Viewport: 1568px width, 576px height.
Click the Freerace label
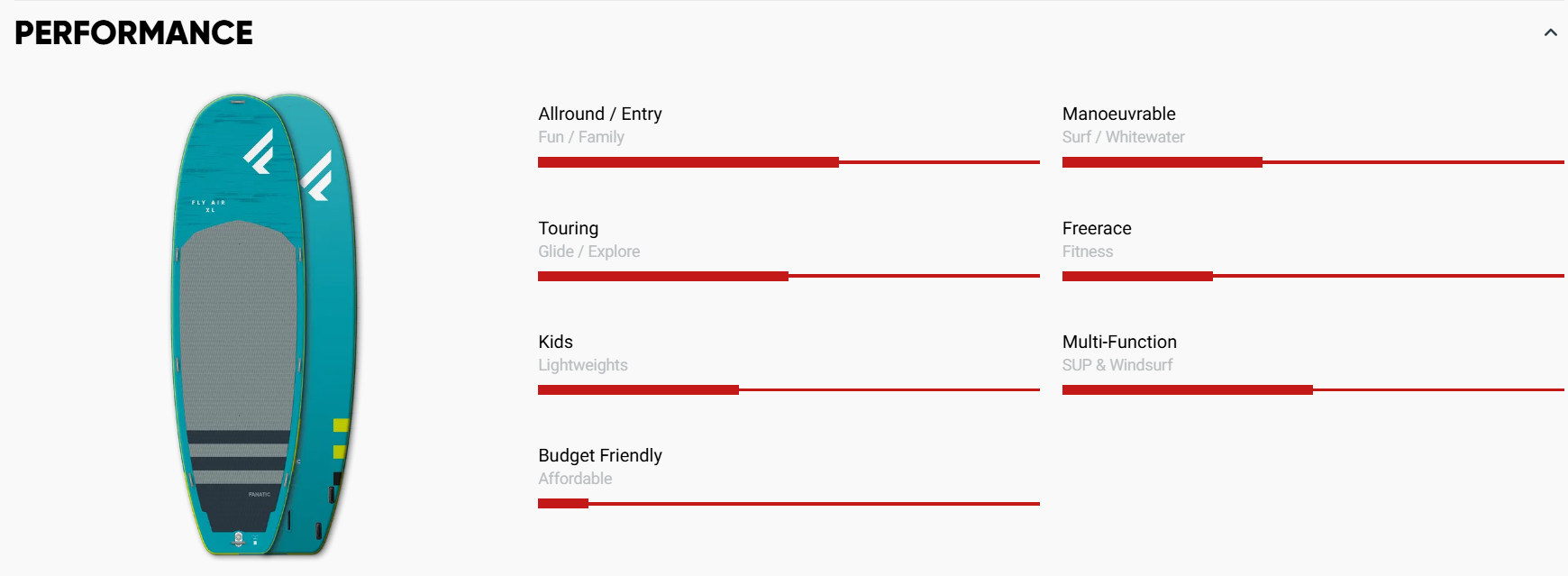pyautogui.click(x=1097, y=228)
